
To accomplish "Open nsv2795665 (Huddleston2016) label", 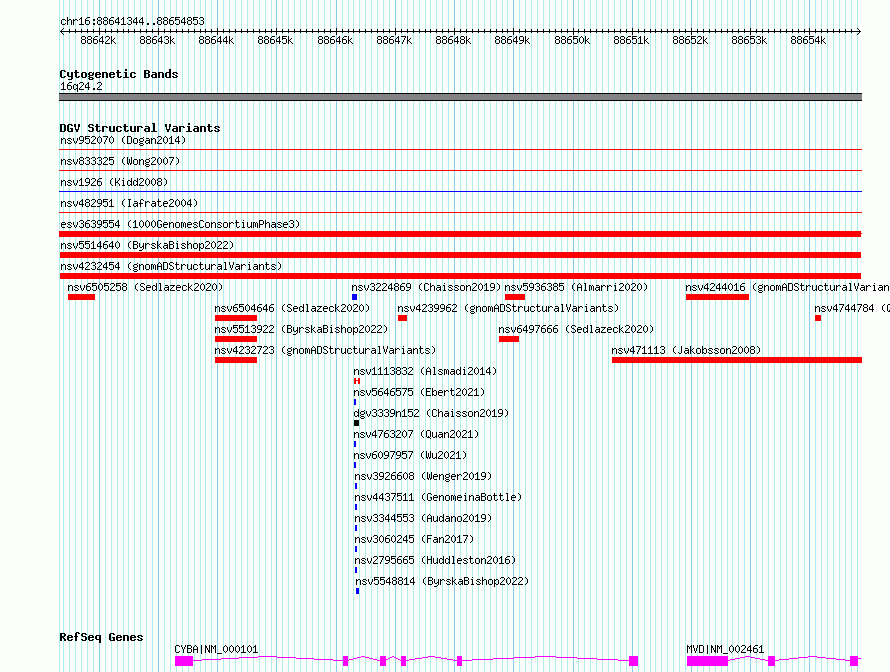I will (435, 560).
